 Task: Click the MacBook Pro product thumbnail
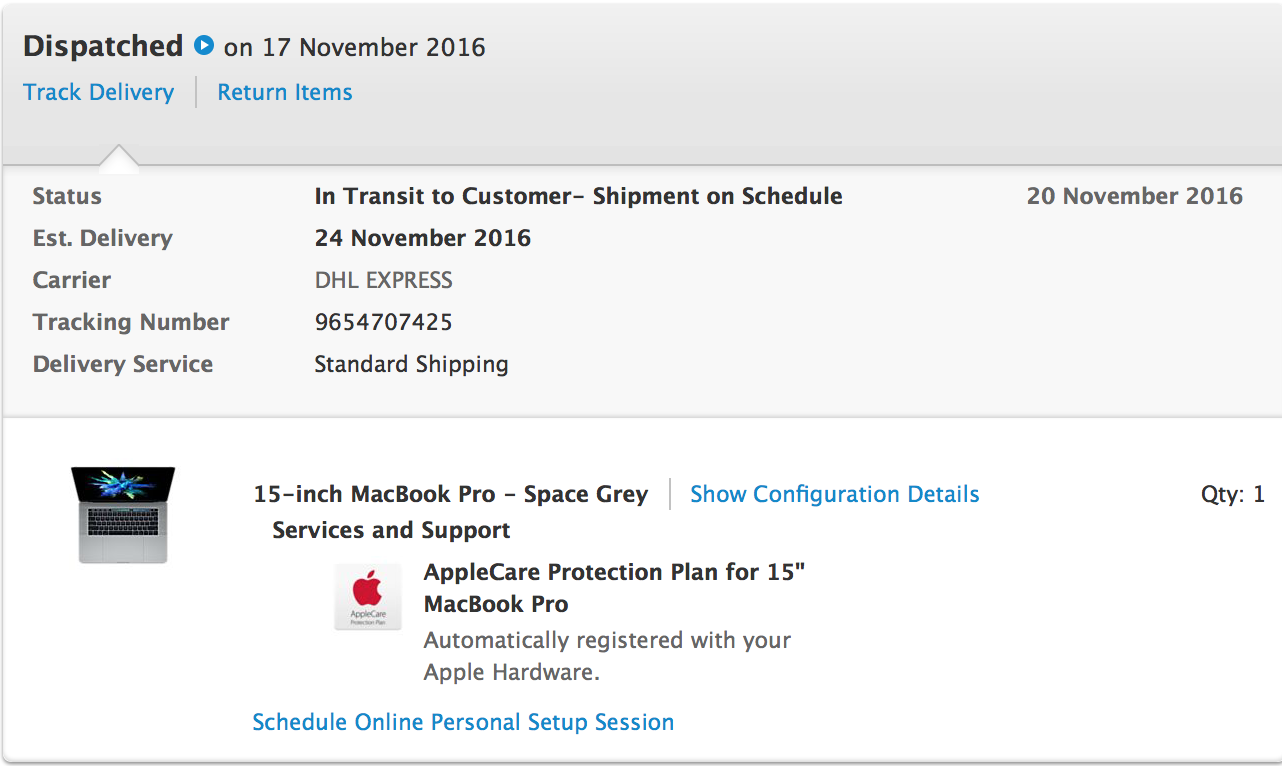pos(123,514)
